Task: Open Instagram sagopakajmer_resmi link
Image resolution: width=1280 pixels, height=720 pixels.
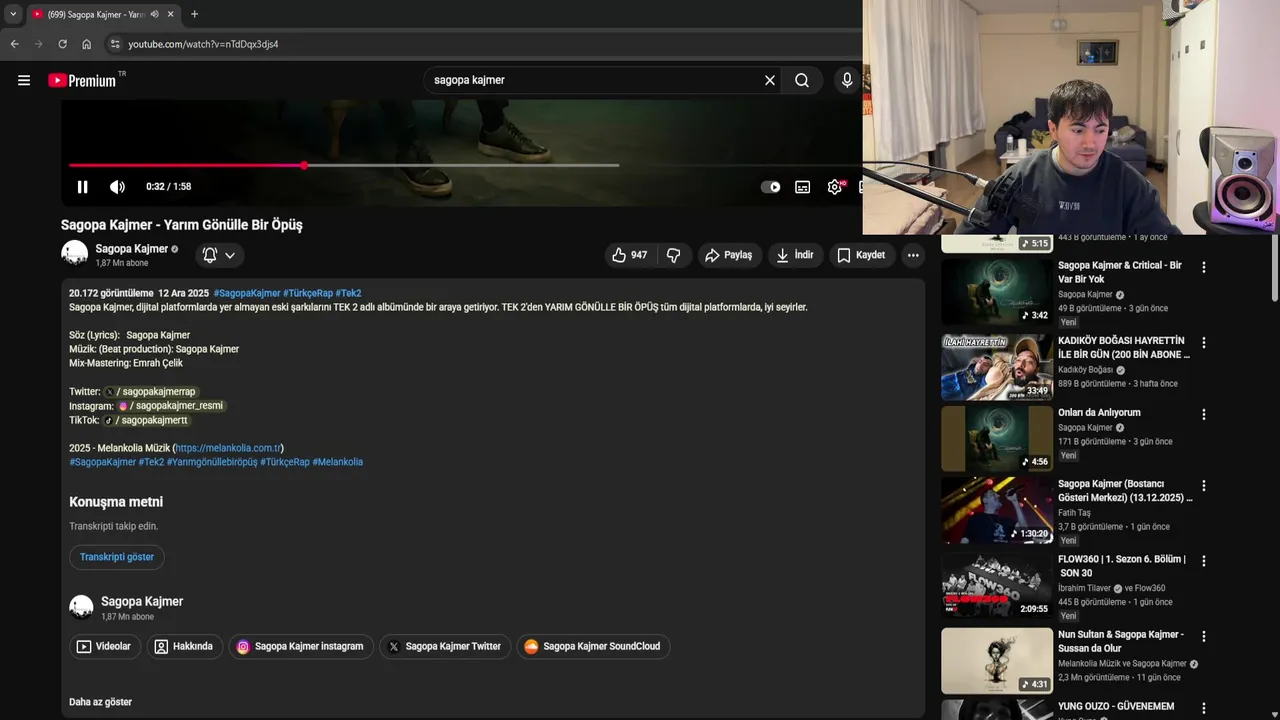Action: click(171, 406)
